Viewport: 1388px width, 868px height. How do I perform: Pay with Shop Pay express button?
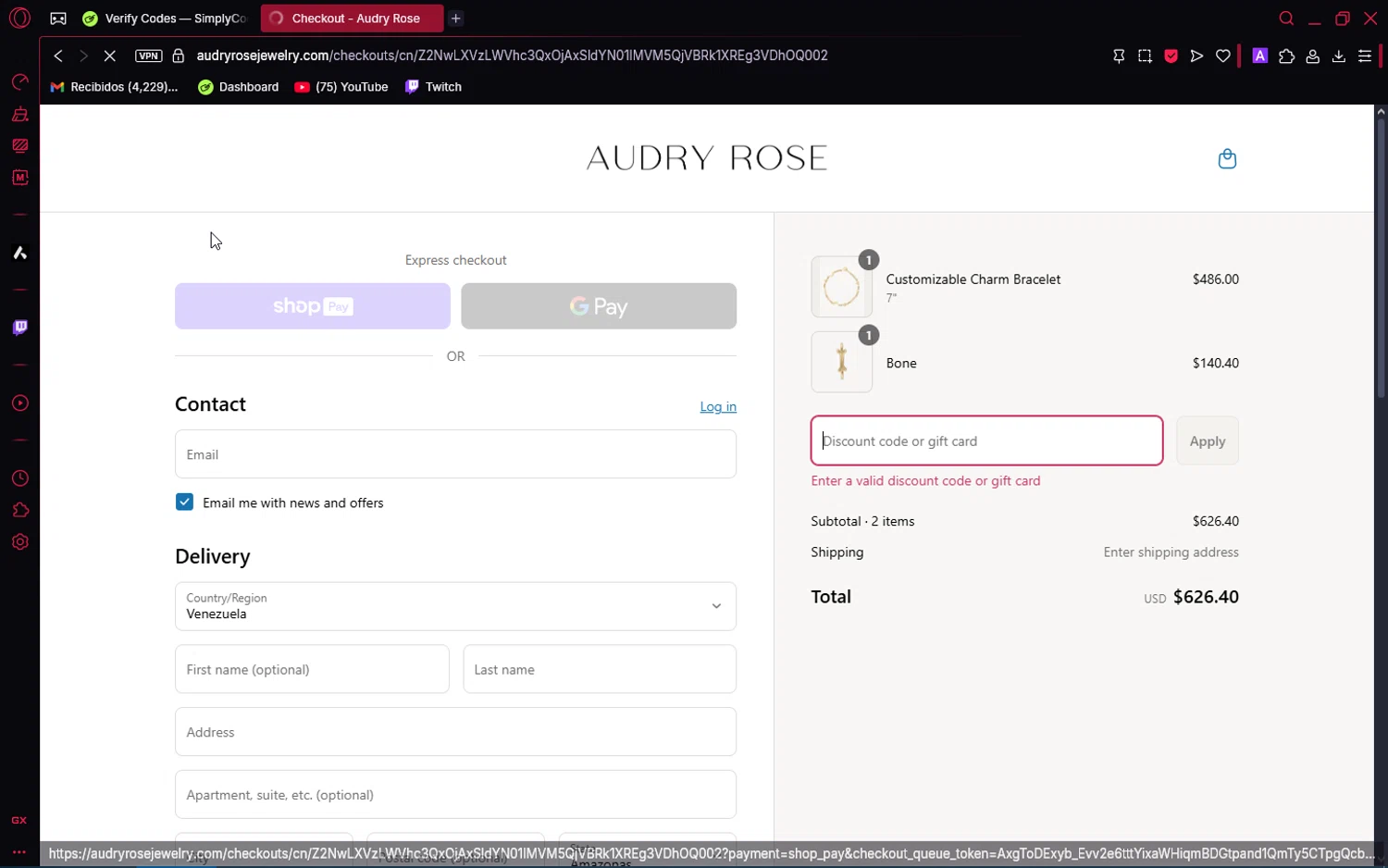pyautogui.click(x=313, y=306)
